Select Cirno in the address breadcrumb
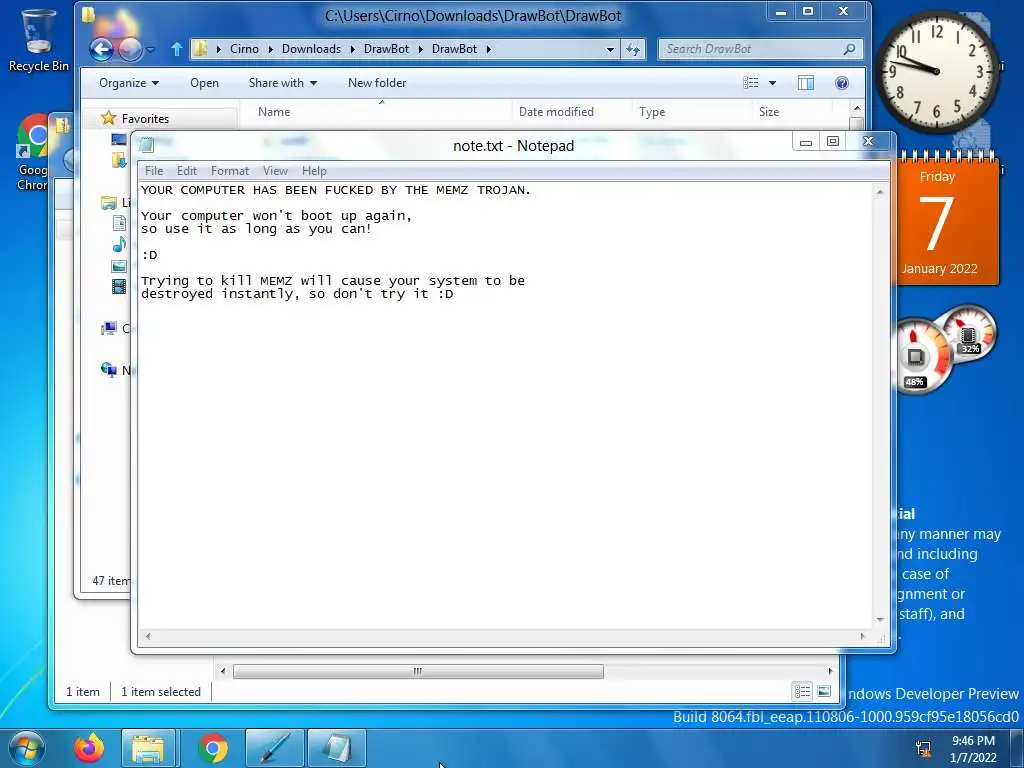Screen dimensions: 1024x768 tap(244, 49)
